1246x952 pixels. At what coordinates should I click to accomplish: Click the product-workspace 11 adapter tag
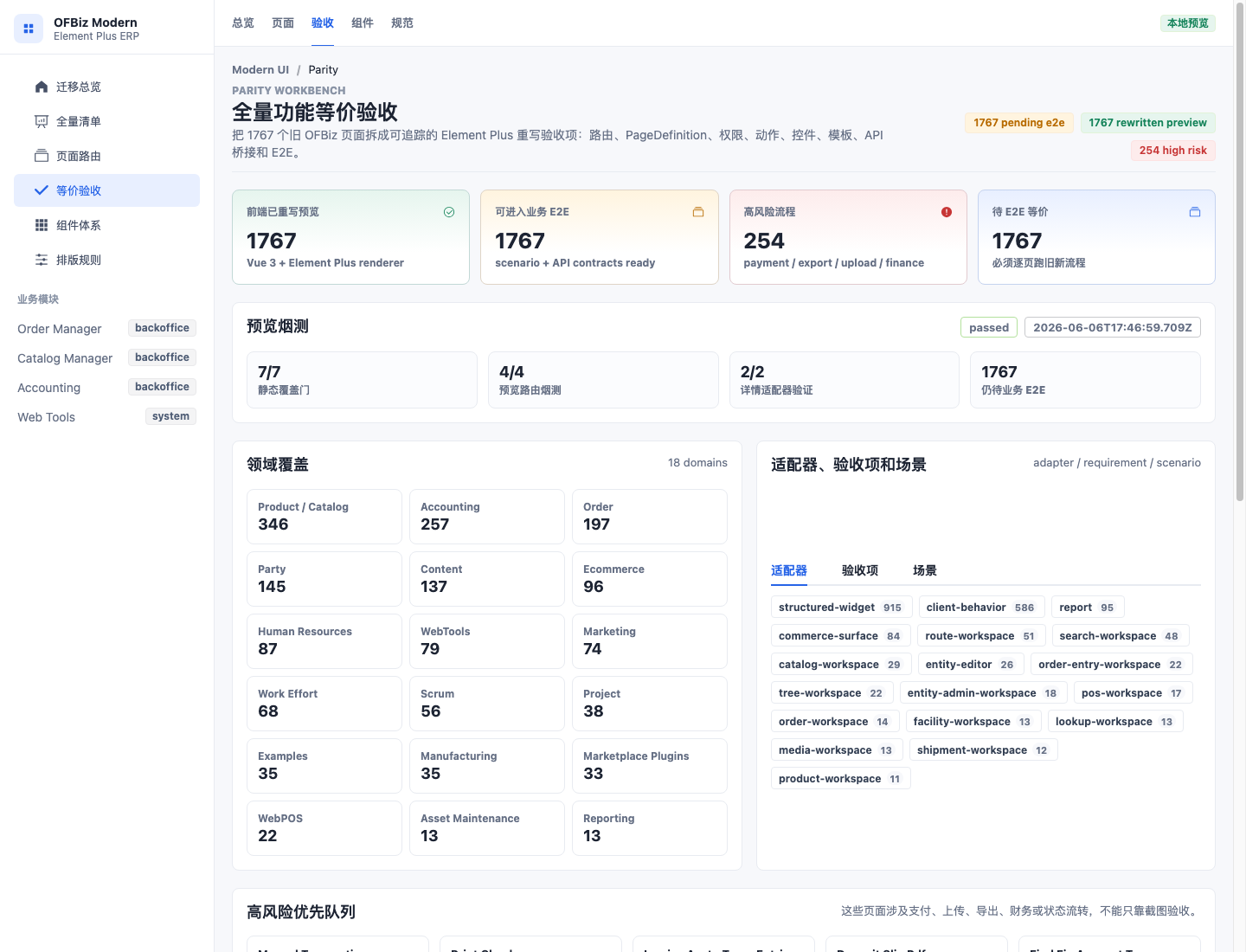[840, 779]
